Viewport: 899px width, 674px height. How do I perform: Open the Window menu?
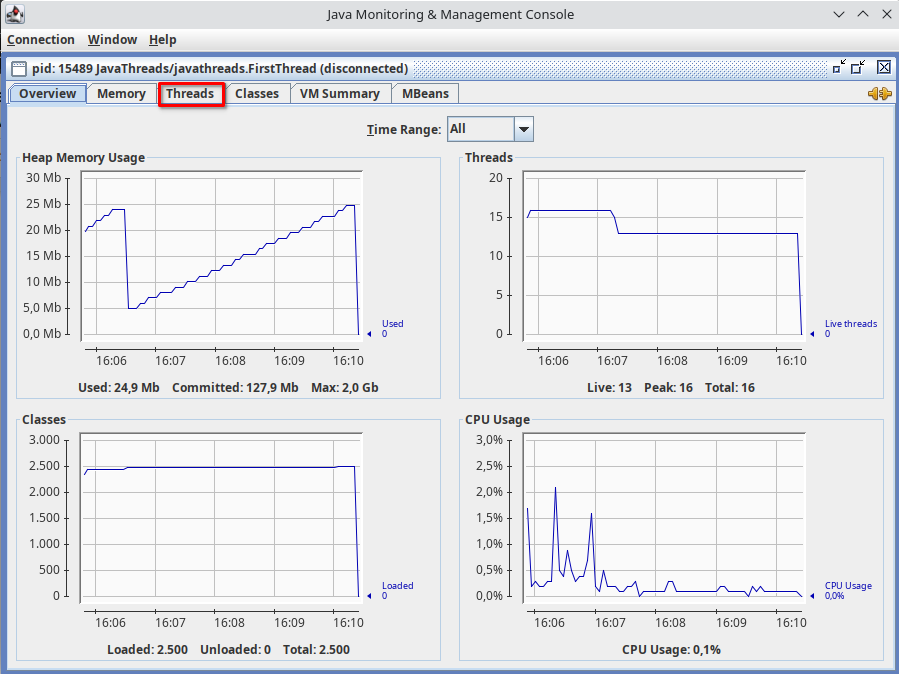(x=112, y=40)
